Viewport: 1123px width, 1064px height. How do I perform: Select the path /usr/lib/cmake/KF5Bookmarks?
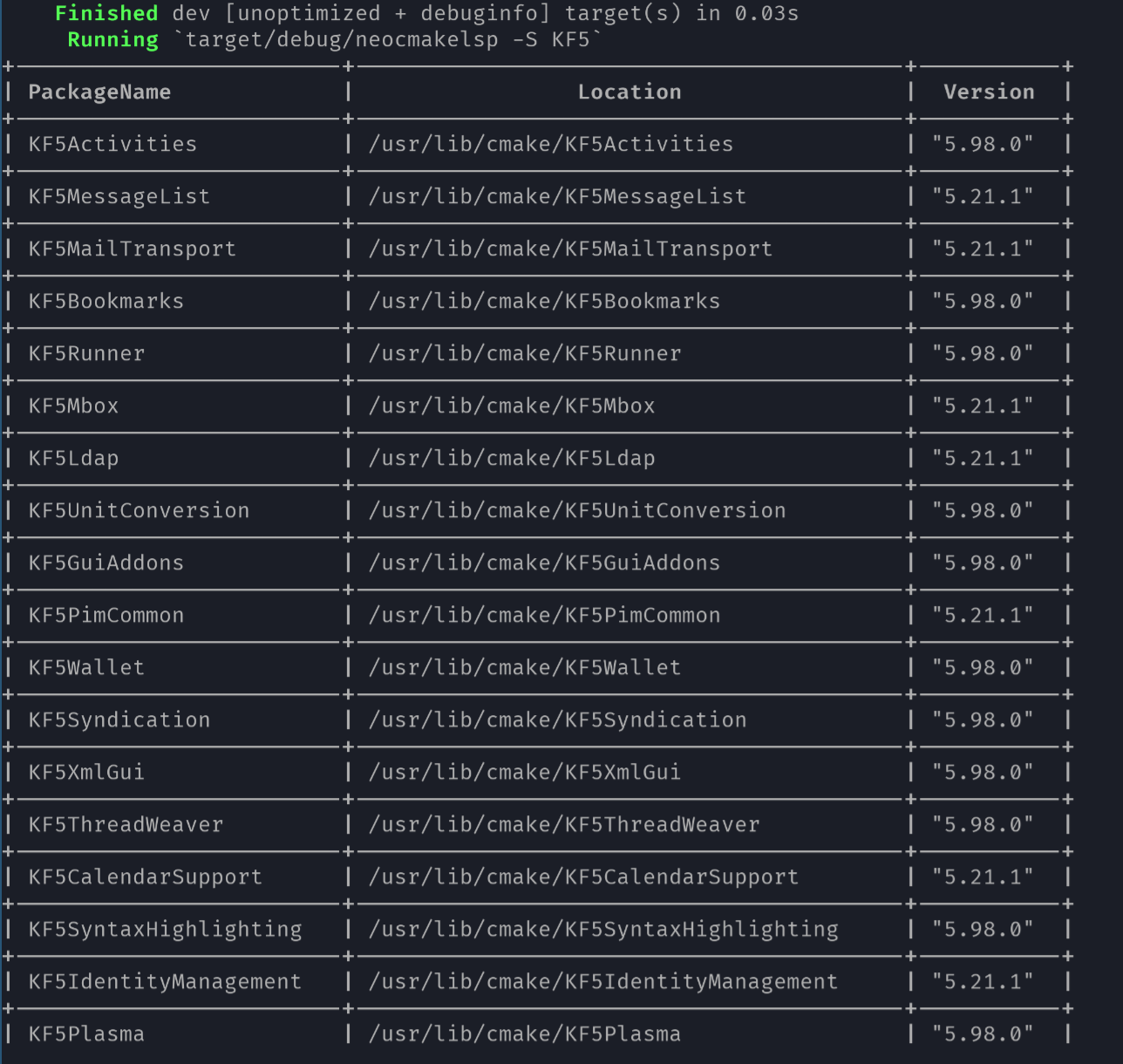(x=545, y=302)
